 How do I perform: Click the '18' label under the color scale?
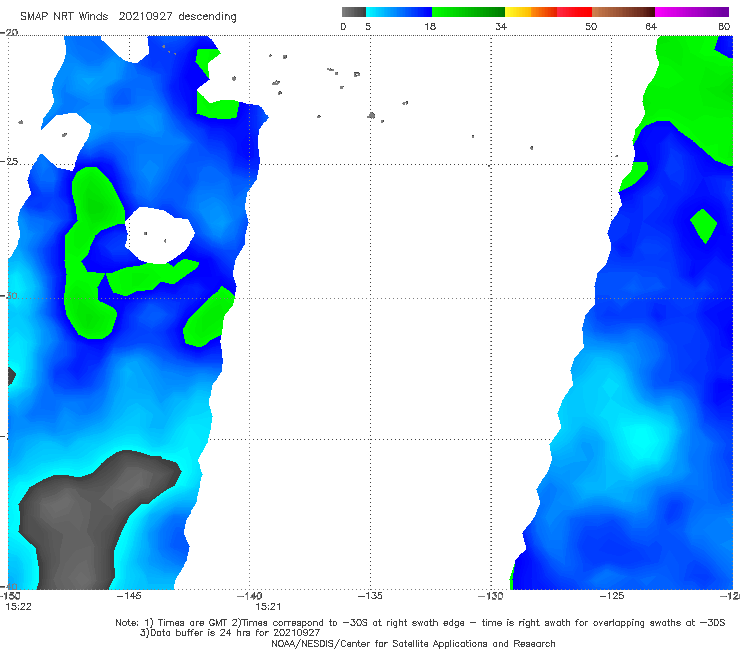click(x=430, y=26)
